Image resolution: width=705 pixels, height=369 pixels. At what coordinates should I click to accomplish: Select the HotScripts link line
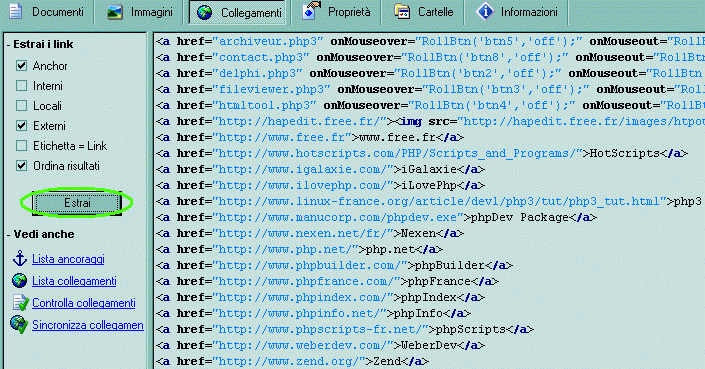(x=422, y=154)
